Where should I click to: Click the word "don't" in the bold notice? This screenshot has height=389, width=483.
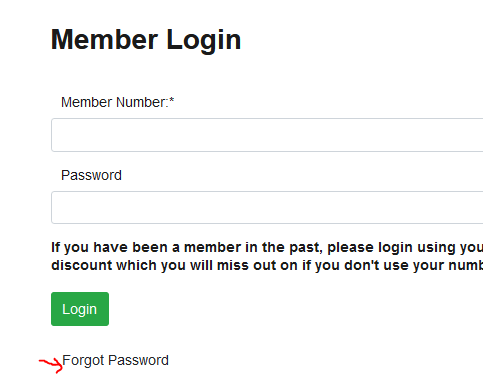tap(360, 265)
